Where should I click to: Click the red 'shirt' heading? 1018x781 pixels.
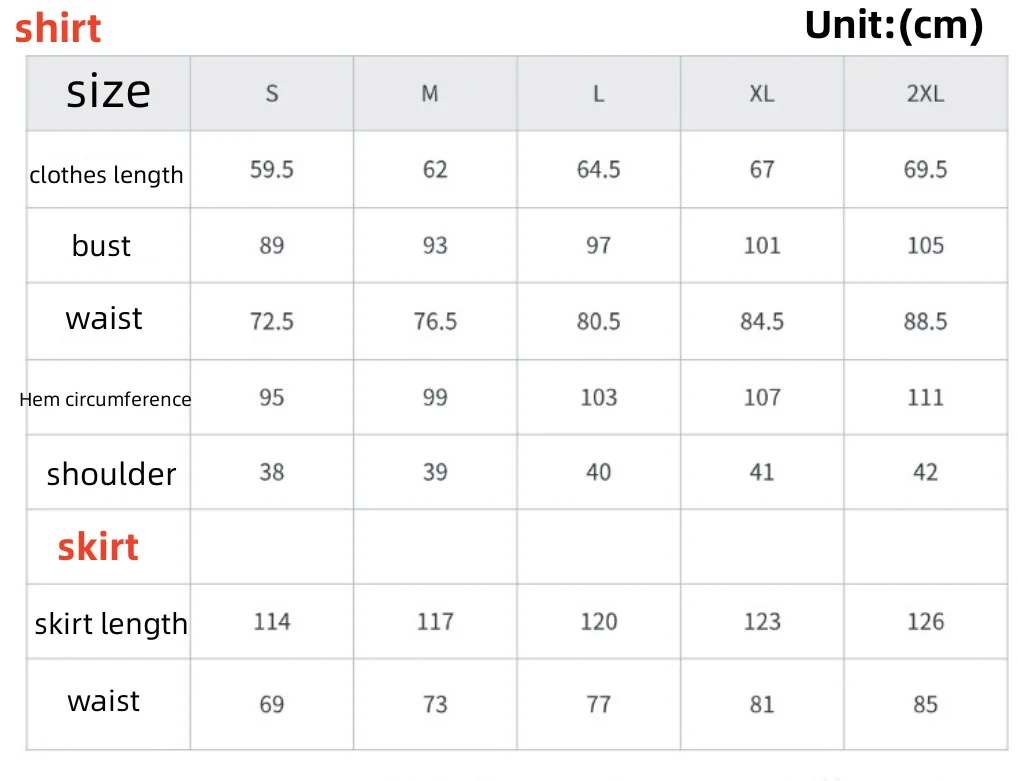58,28
